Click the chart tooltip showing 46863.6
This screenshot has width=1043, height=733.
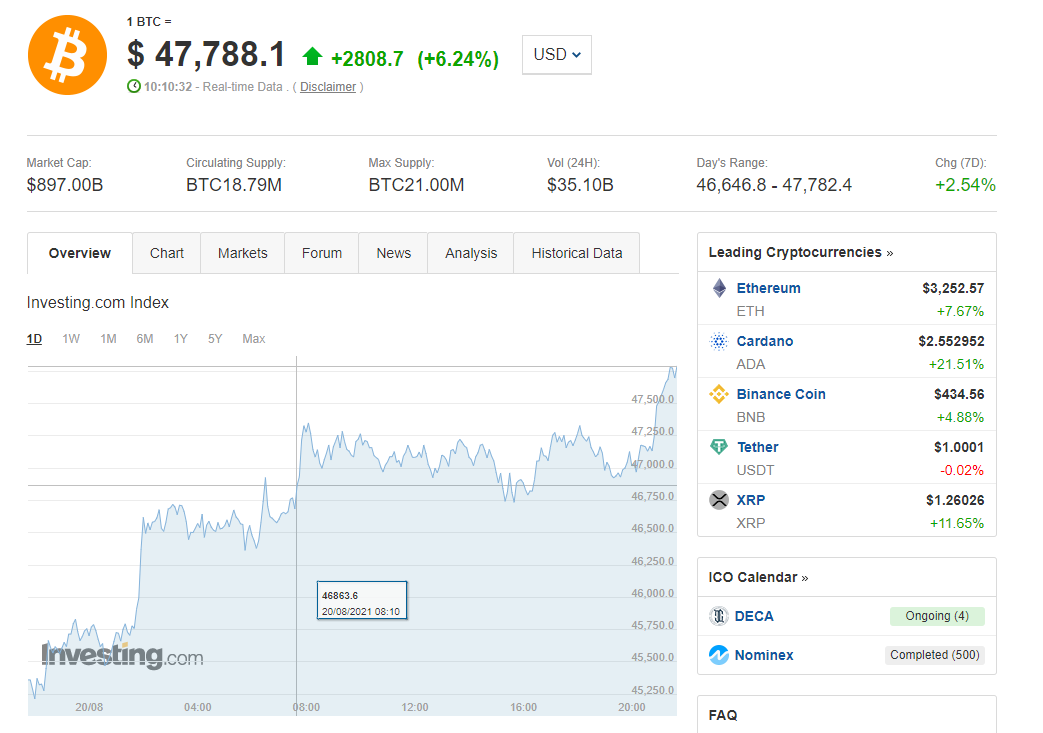pyautogui.click(x=362, y=601)
